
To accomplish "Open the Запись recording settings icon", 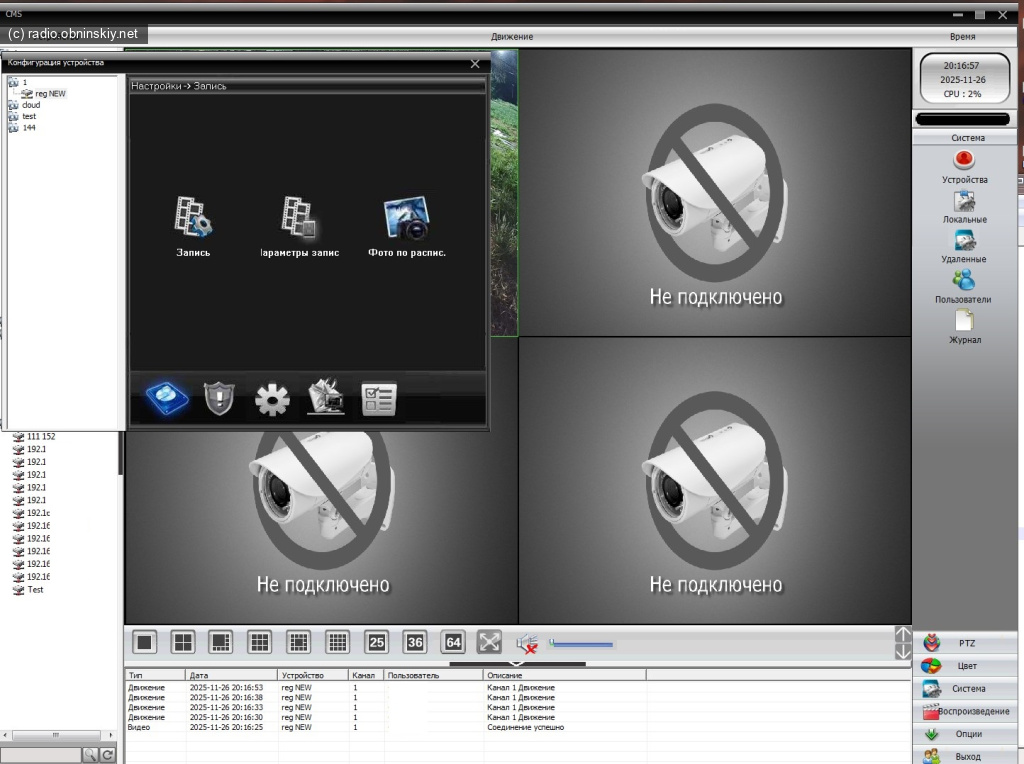I will [193, 218].
